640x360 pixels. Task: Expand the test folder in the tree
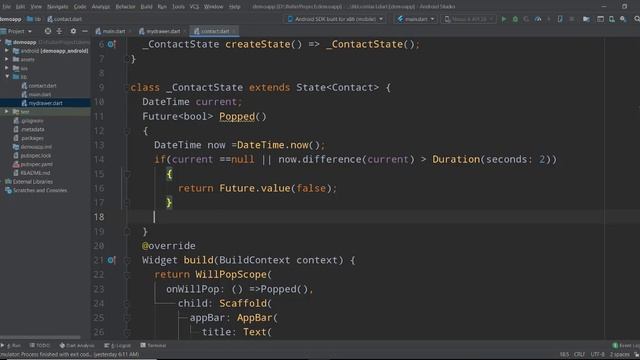[x=7, y=111]
